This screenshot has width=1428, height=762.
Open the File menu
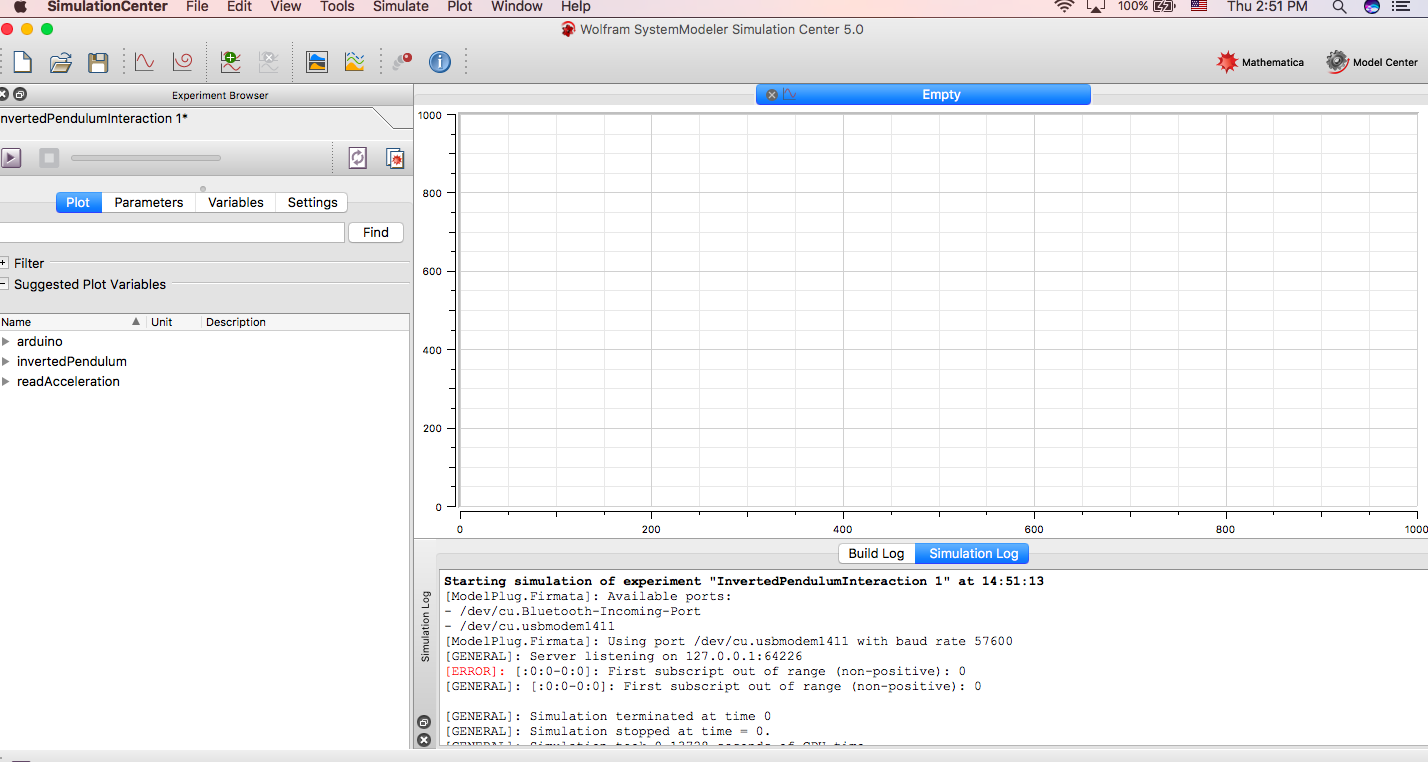[x=197, y=7]
